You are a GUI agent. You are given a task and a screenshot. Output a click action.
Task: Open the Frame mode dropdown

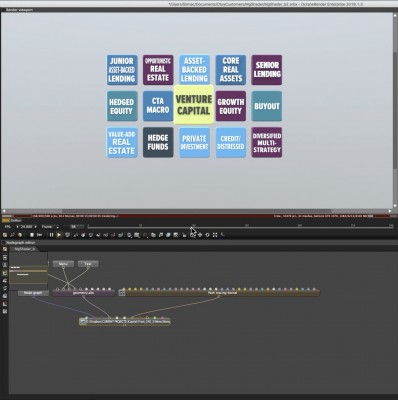pos(50,227)
